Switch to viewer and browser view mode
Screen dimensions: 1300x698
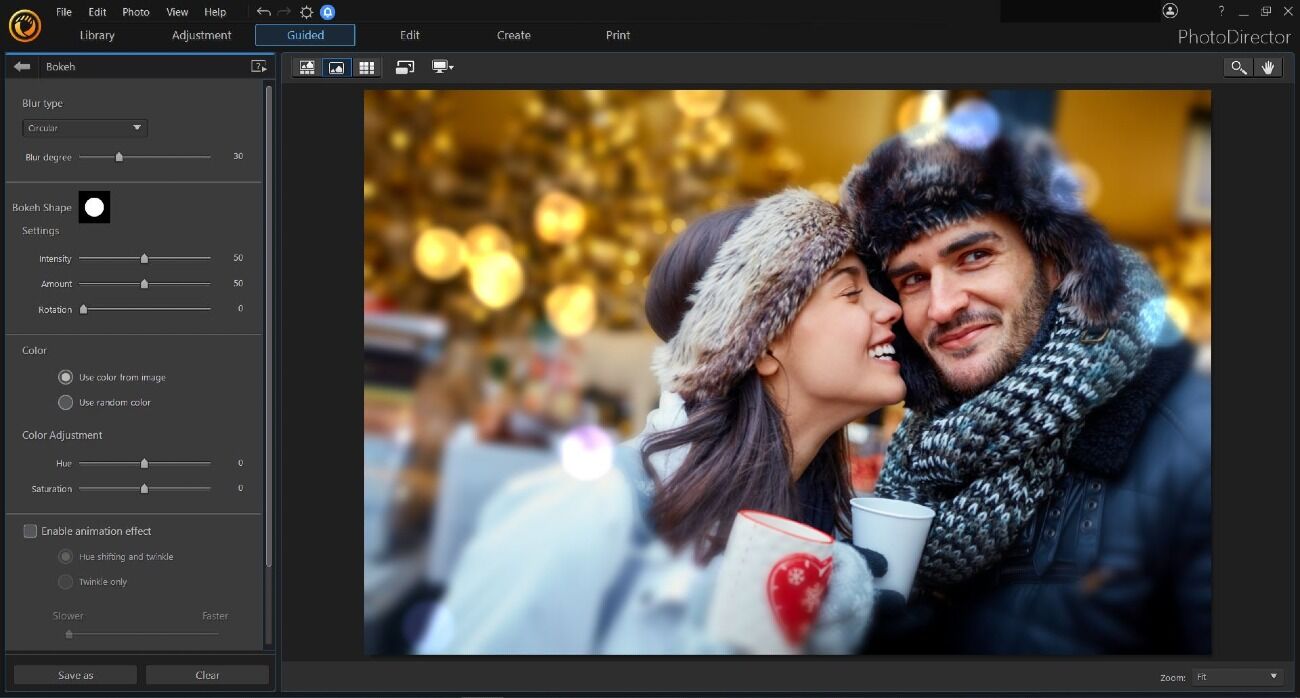tap(307, 66)
